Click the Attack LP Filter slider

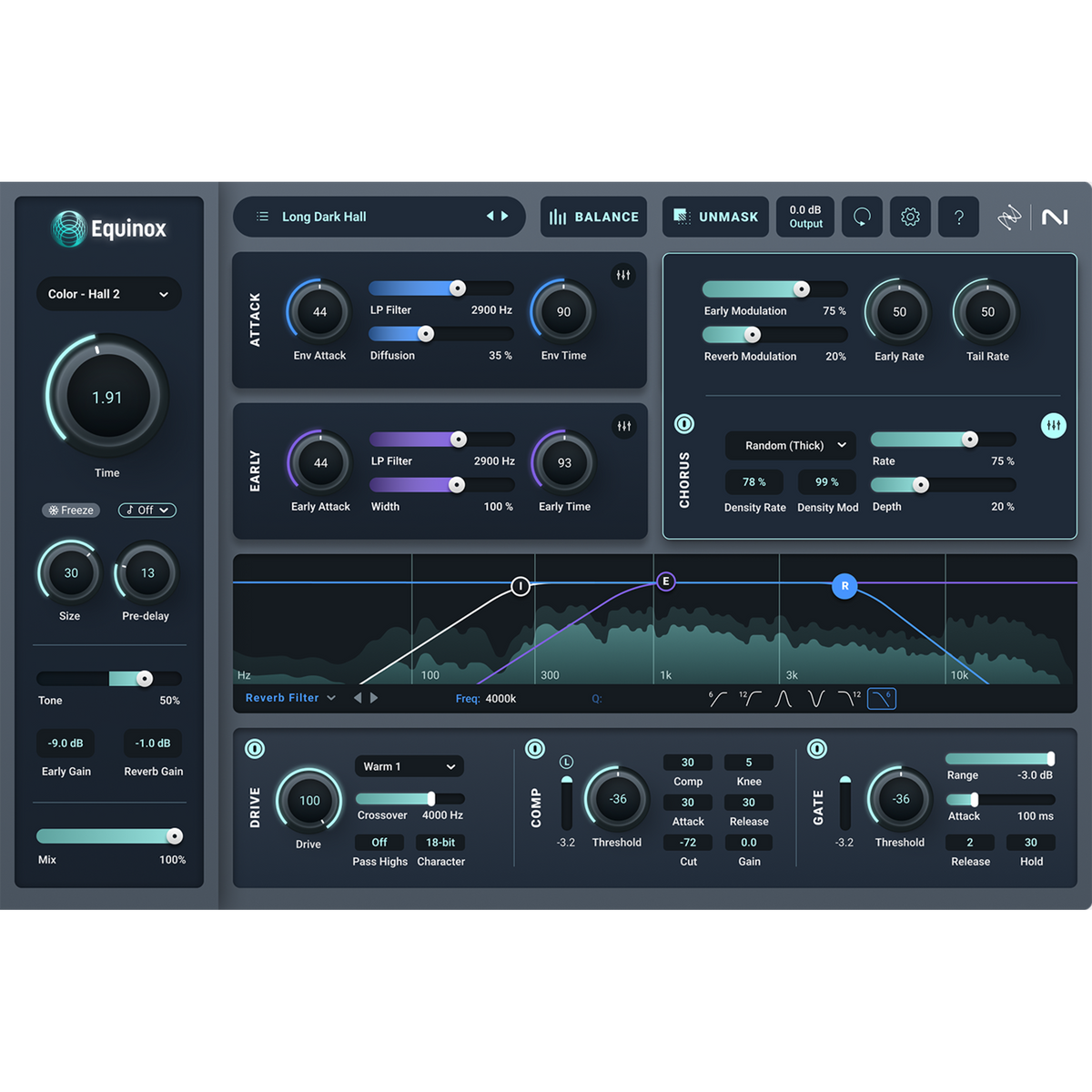(x=441, y=288)
